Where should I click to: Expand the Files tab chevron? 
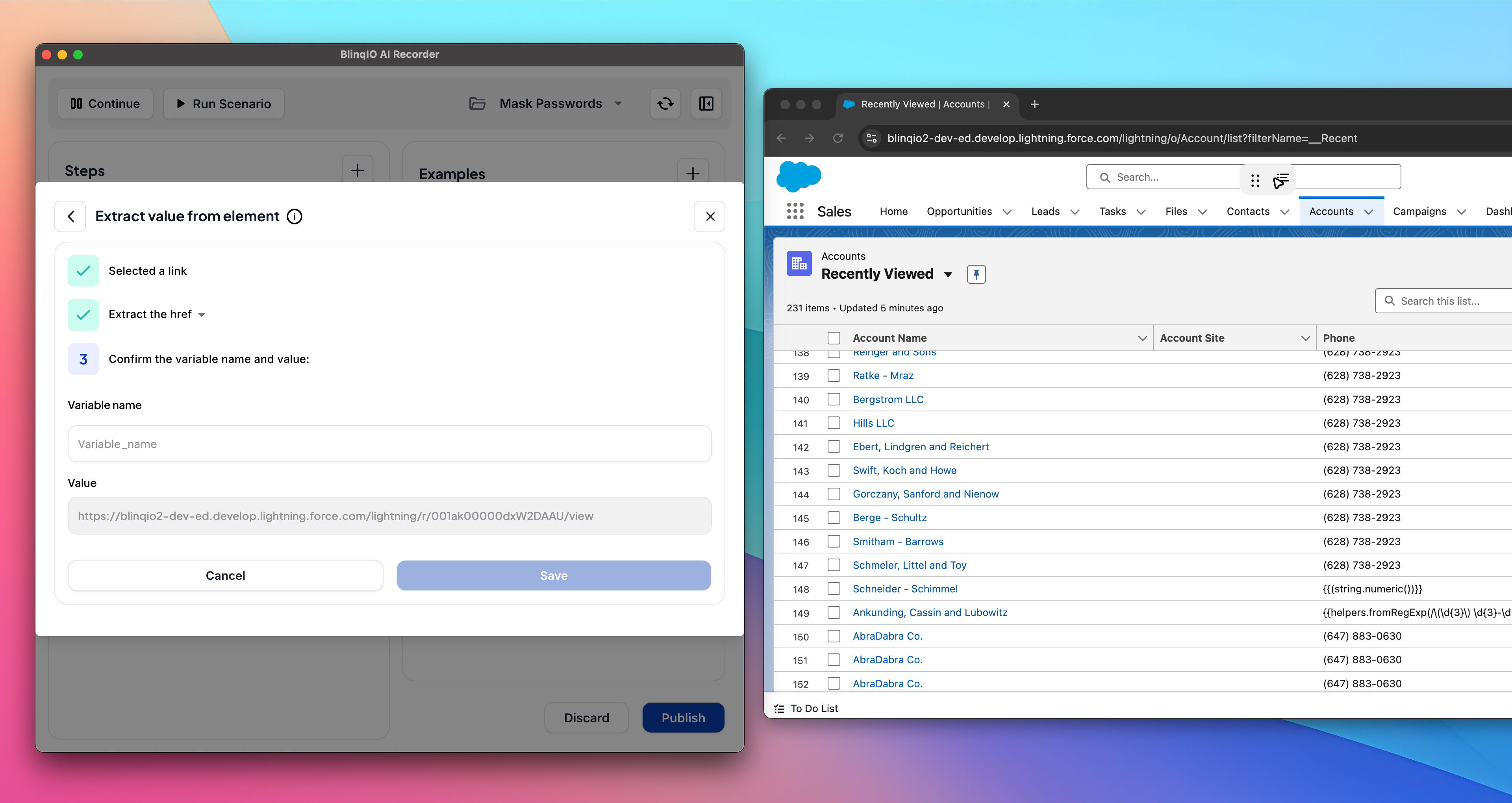click(1203, 212)
